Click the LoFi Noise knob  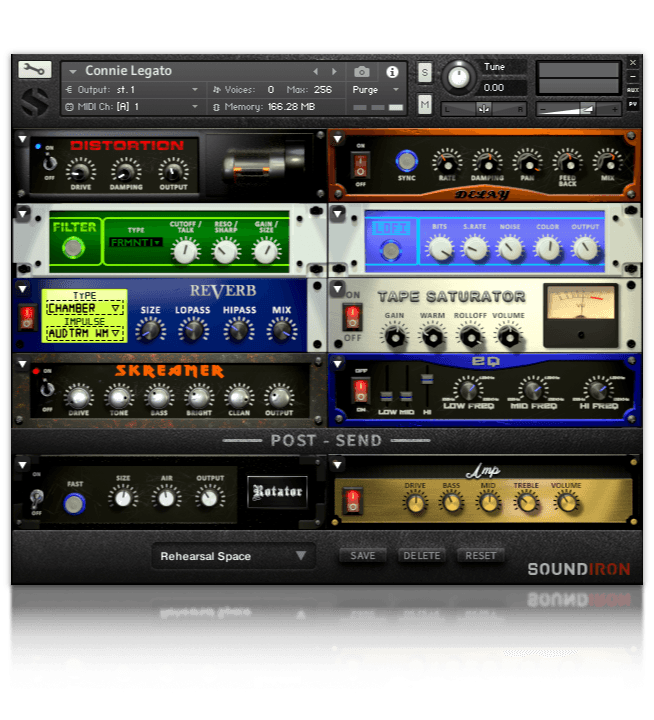point(510,248)
